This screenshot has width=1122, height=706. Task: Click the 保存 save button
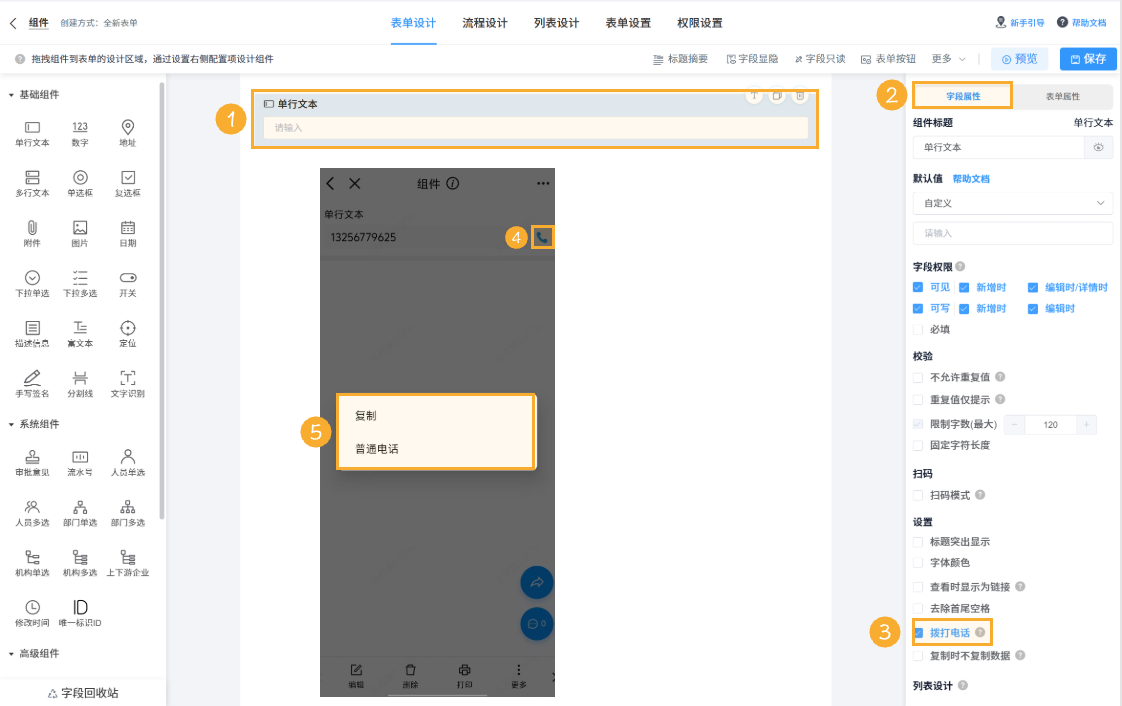(x=1088, y=59)
